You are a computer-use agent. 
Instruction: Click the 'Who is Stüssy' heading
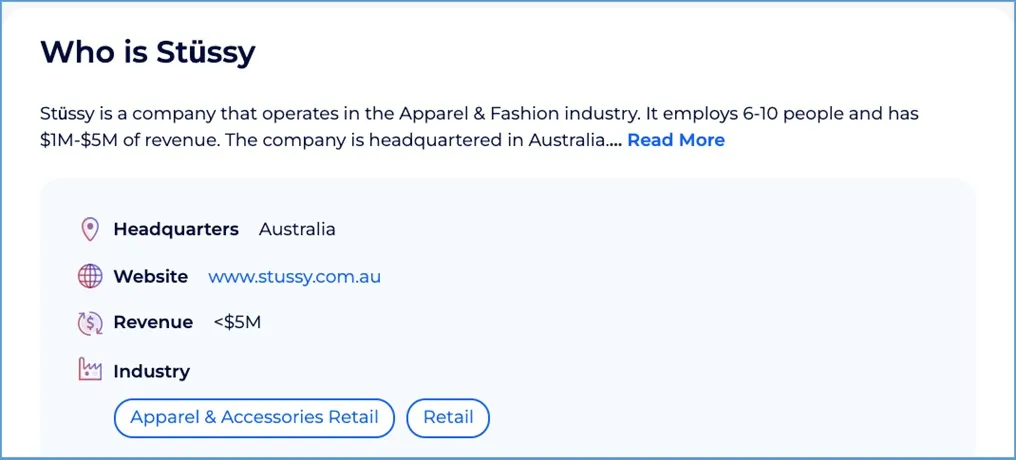tap(148, 52)
